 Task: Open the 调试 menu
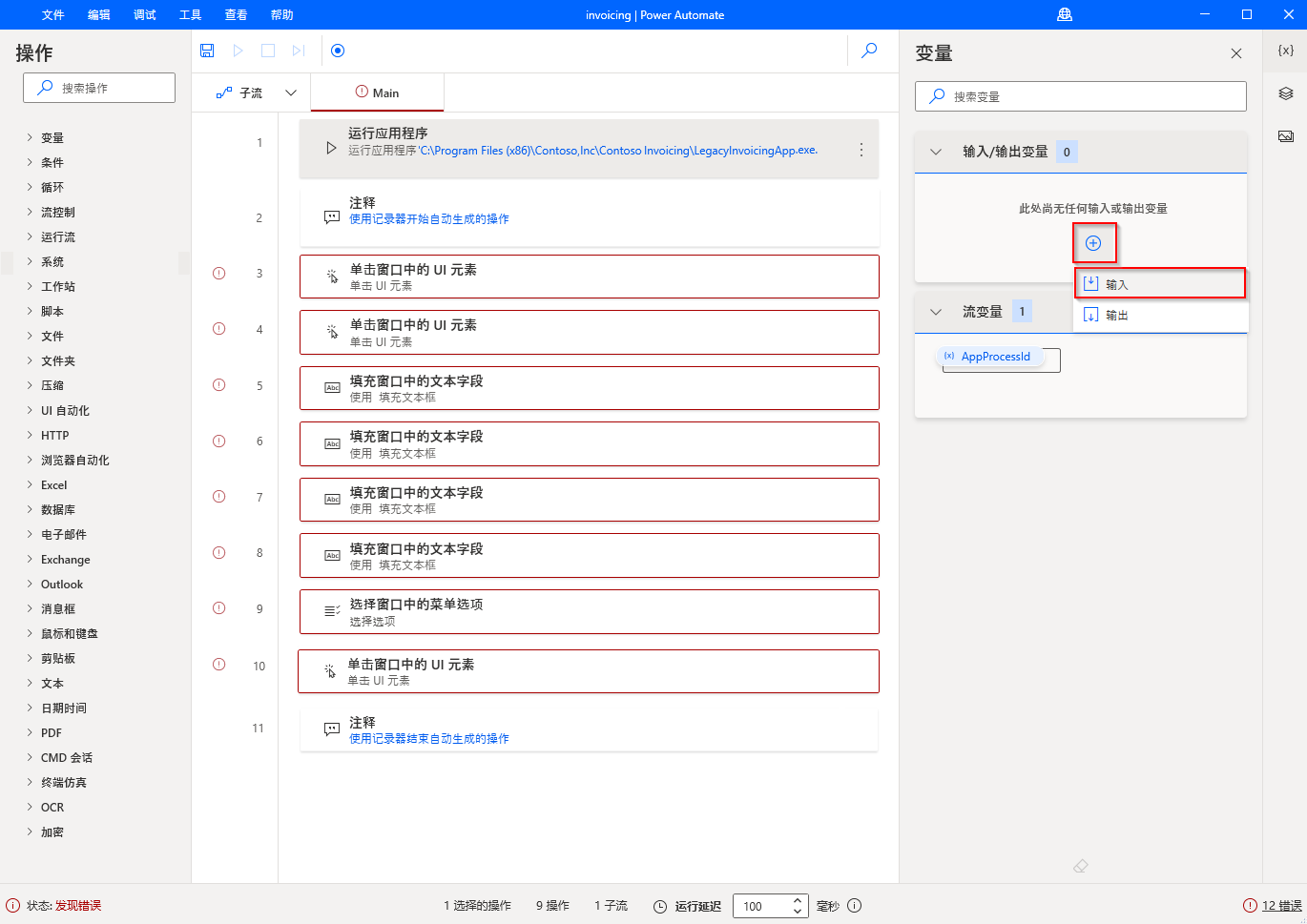click(145, 14)
